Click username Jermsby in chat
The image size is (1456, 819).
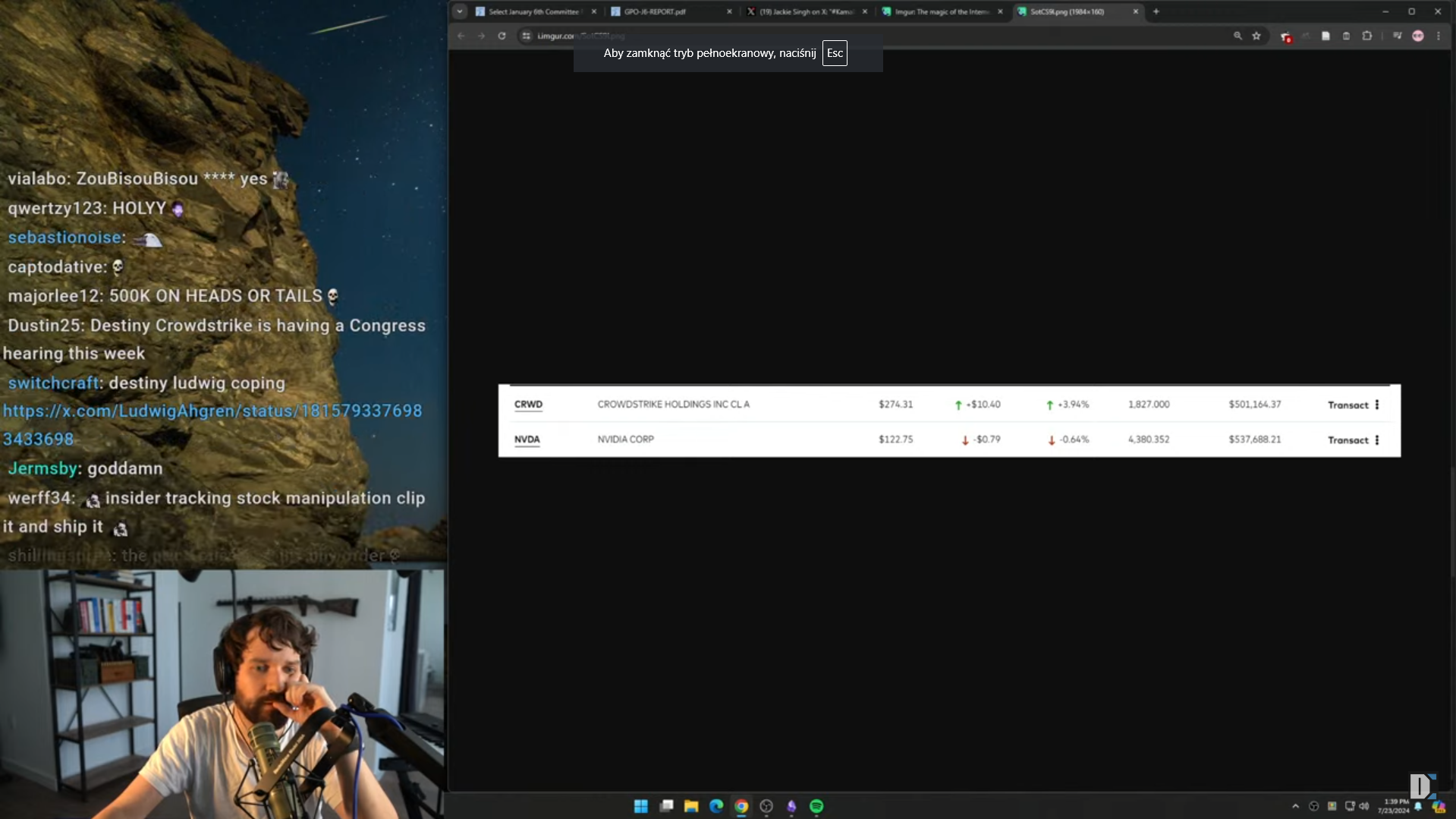coord(42,469)
